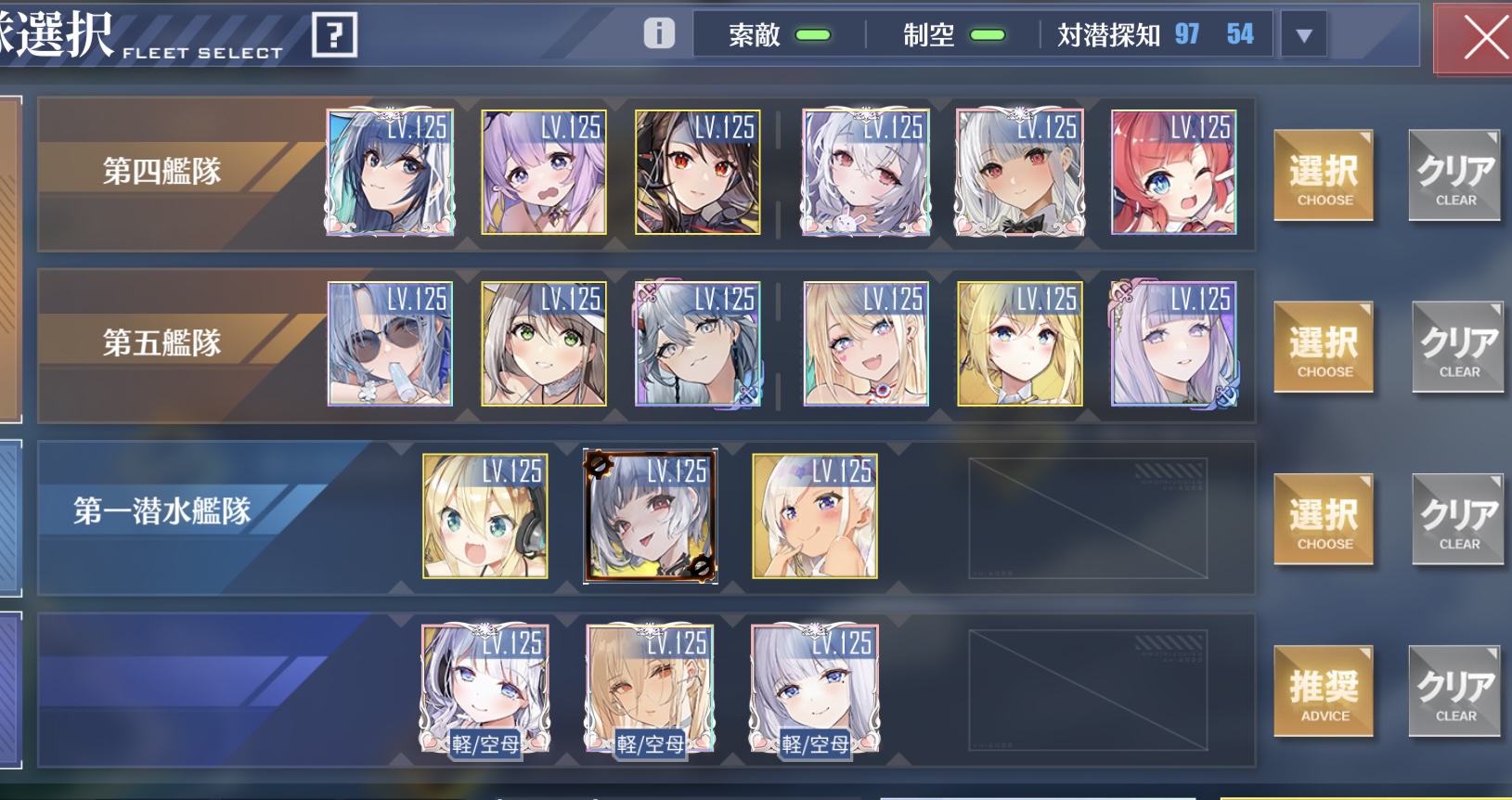The image size is (1512, 800).
Task: Select the sunglasses ship portrait in 第五艦隊
Action: (x=390, y=343)
